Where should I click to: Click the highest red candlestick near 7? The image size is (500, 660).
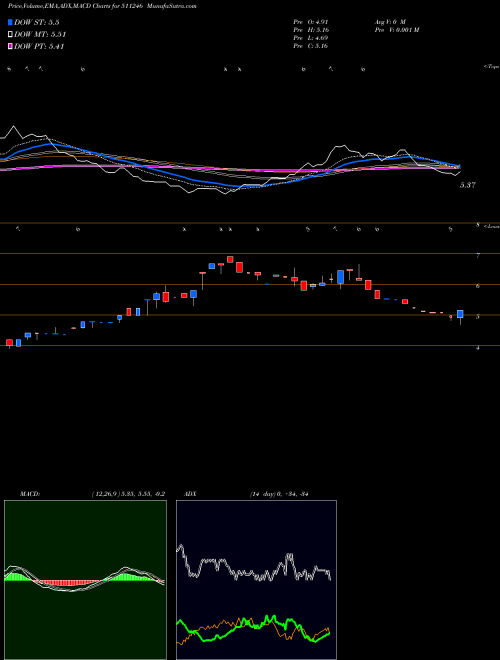(230, 259)
